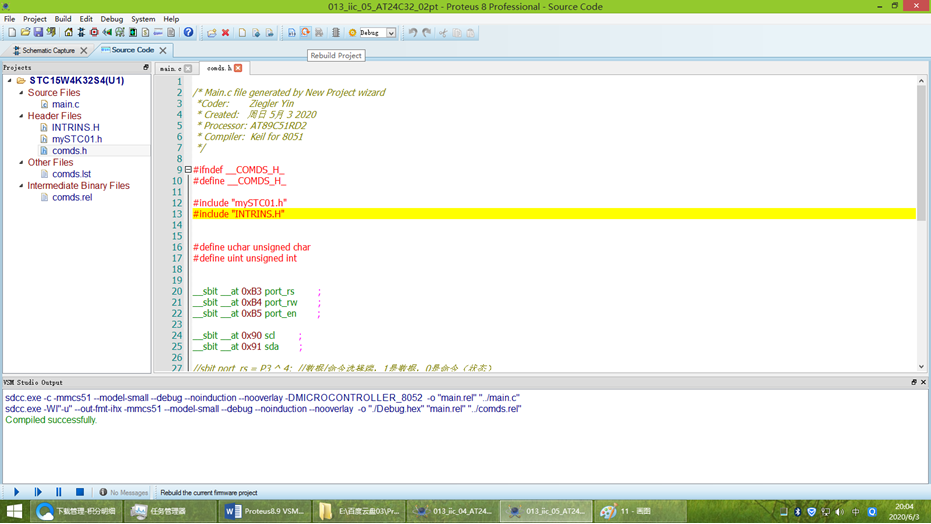Viewport: 931px width, 524px height.
Task: Open the Edit menu
Action: pos(86,19)
